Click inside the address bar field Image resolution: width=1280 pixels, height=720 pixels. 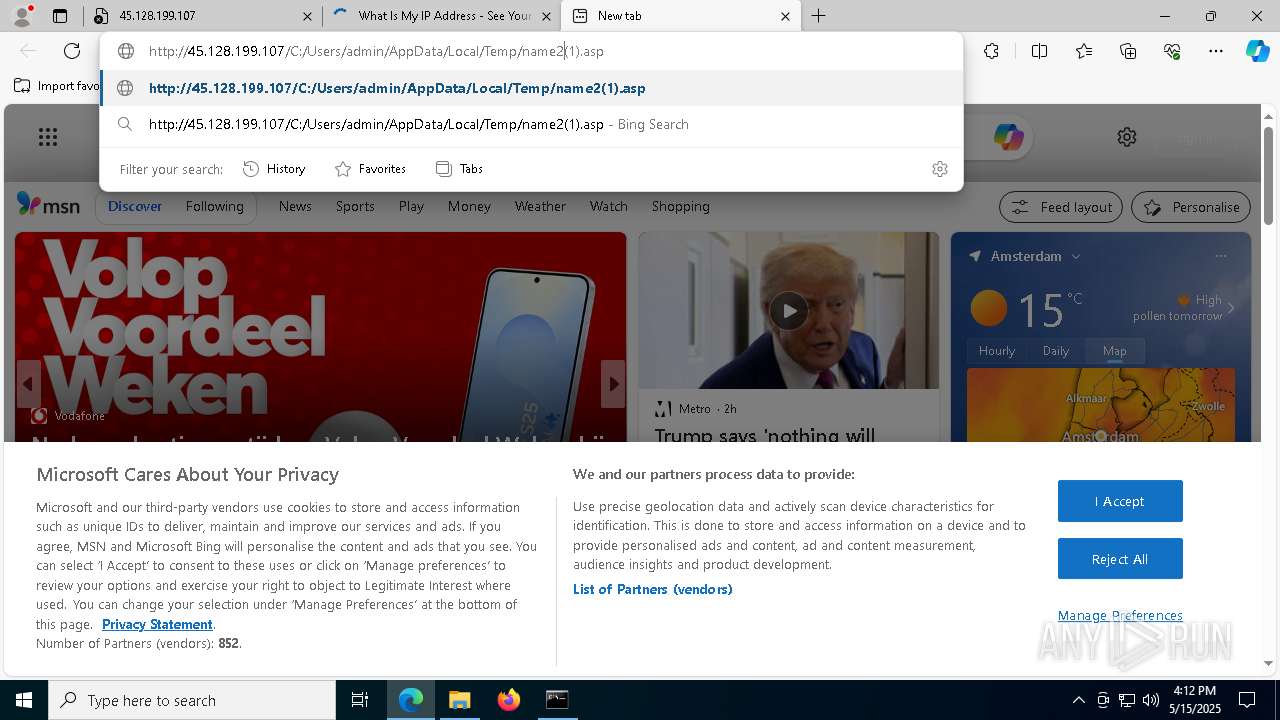[x=532, y=51]
